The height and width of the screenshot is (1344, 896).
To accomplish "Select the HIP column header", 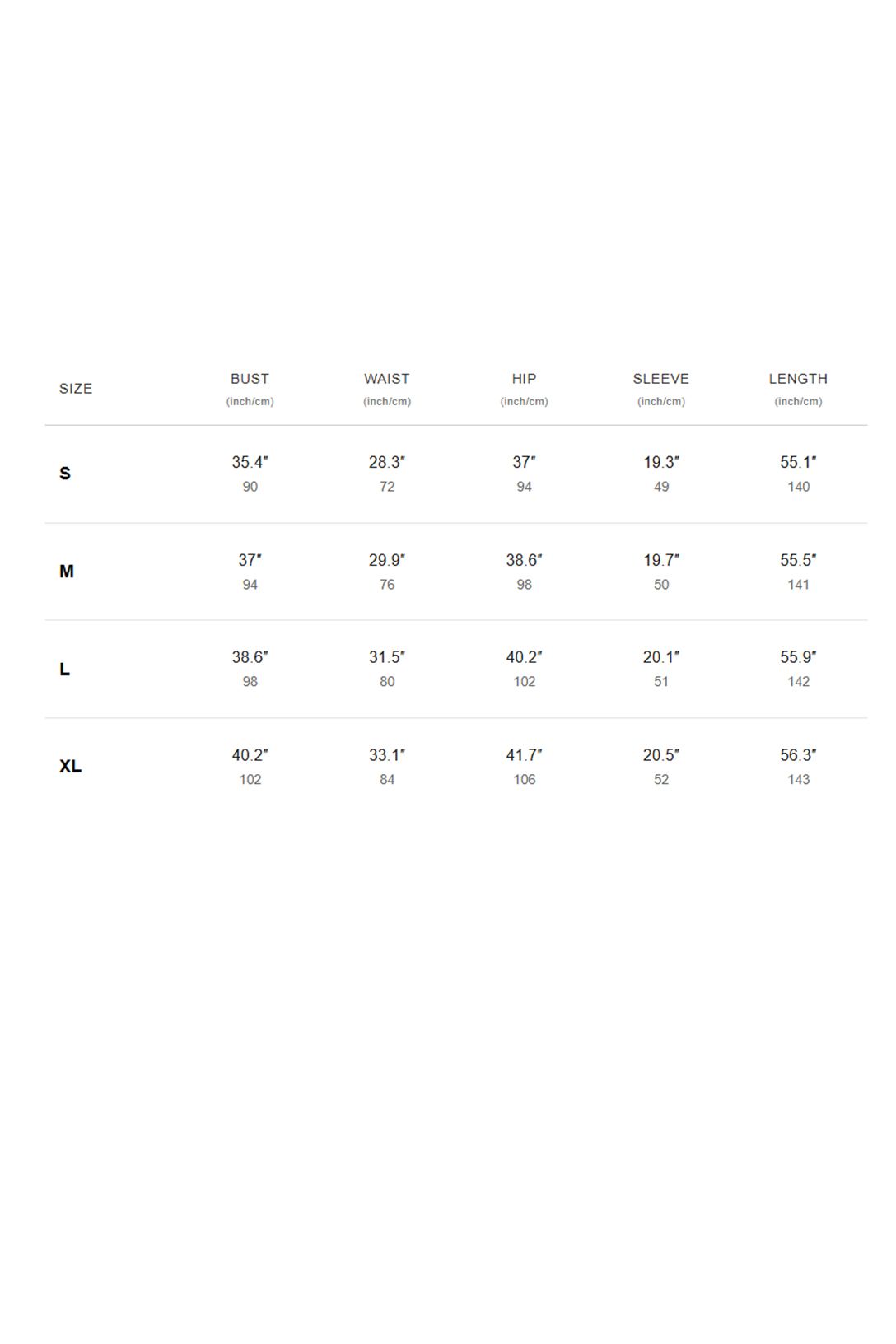I will pos(524,379).
